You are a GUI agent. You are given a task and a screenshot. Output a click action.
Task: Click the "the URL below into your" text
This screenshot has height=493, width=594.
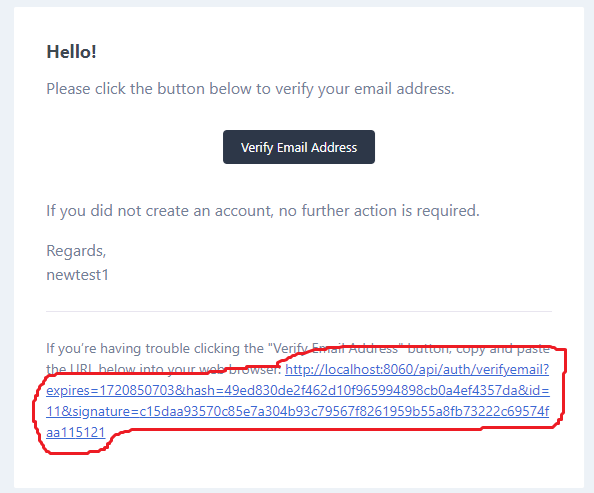coord(121,369)
